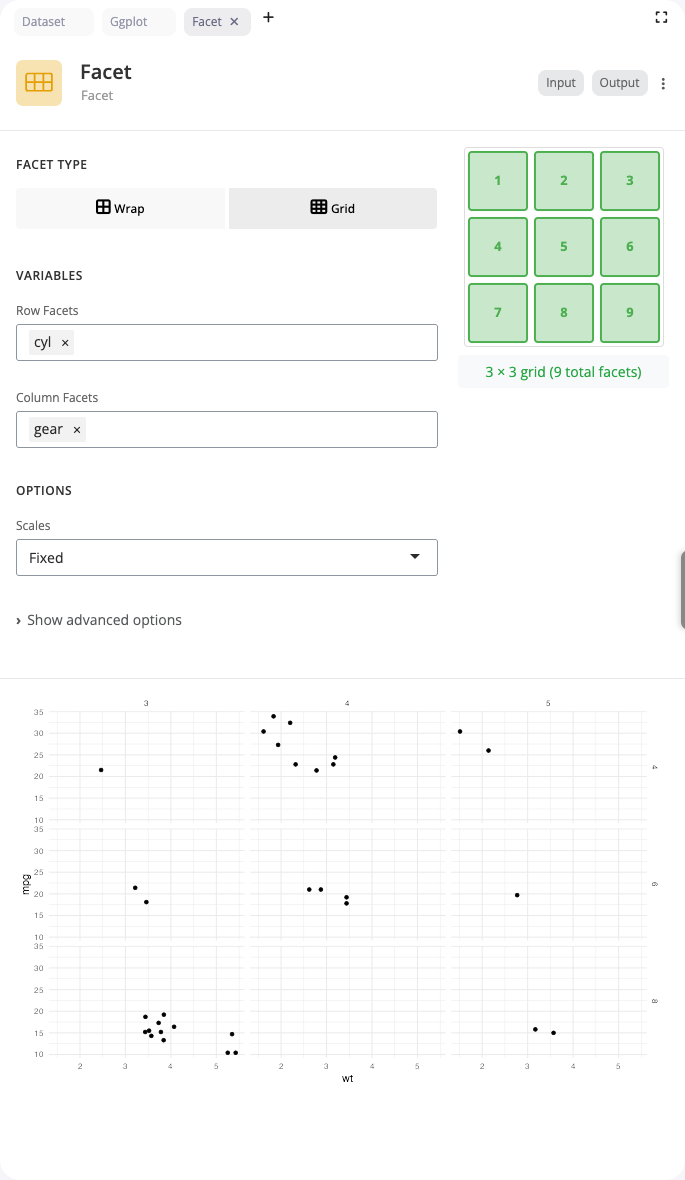The image size is (685, 1180).
Task: Close the Facet tab
Action: click(233, 20)
